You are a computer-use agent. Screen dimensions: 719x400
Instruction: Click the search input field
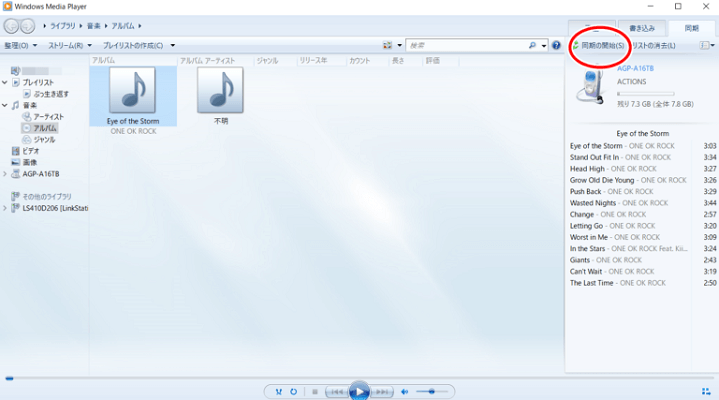[467, 45]
